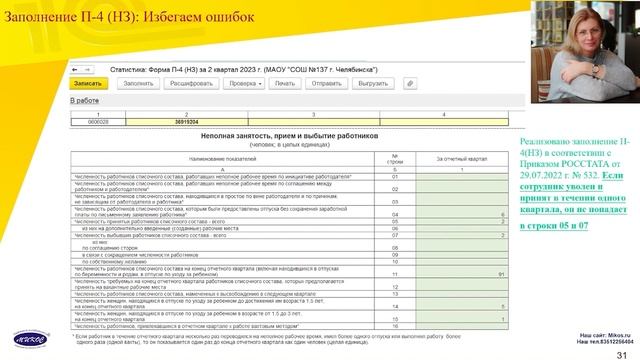Click the value cell of row 10
The height and width of the screenshot is (360, 640).
tap(462, 262)
